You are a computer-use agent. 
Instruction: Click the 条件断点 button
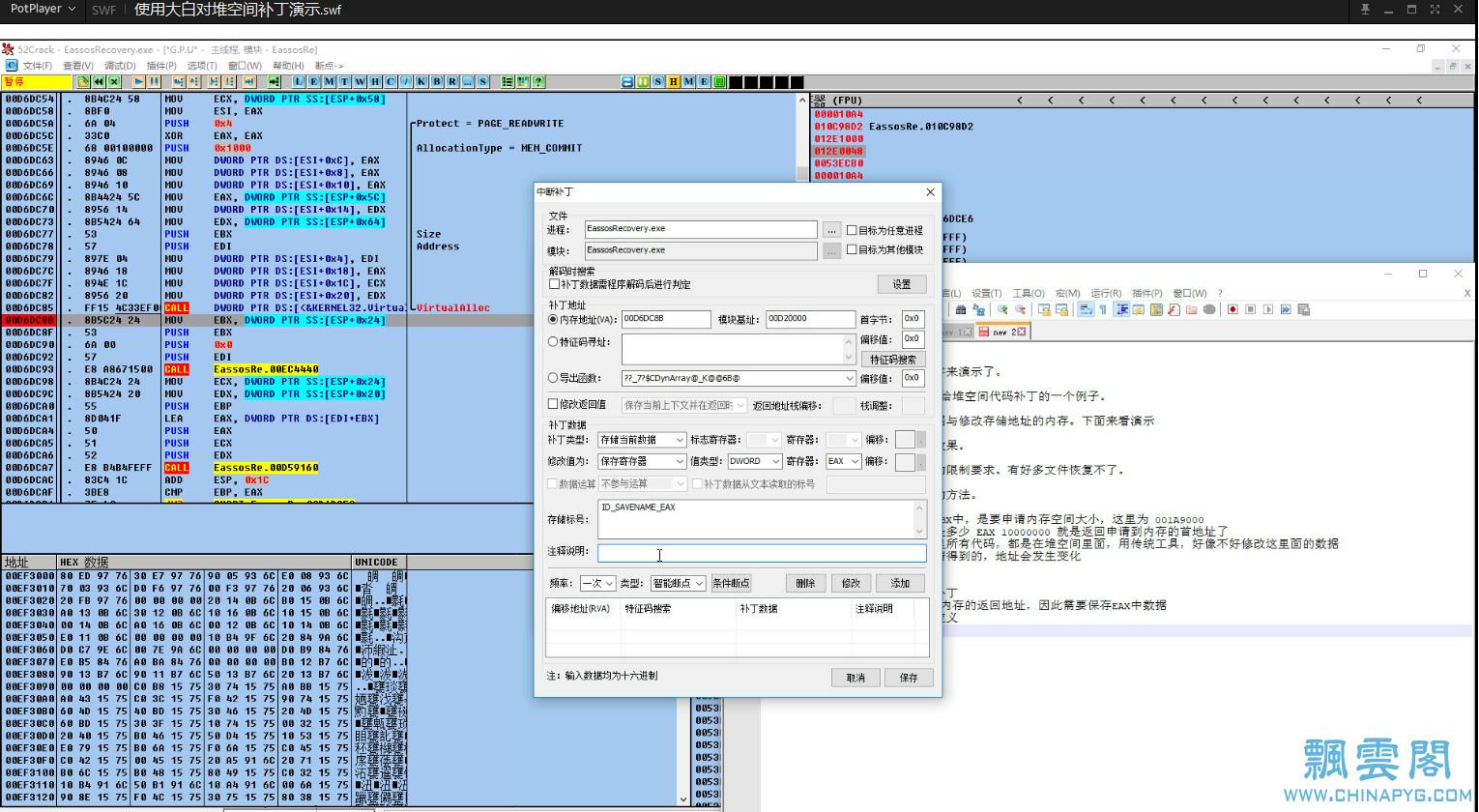click(732, 584)
